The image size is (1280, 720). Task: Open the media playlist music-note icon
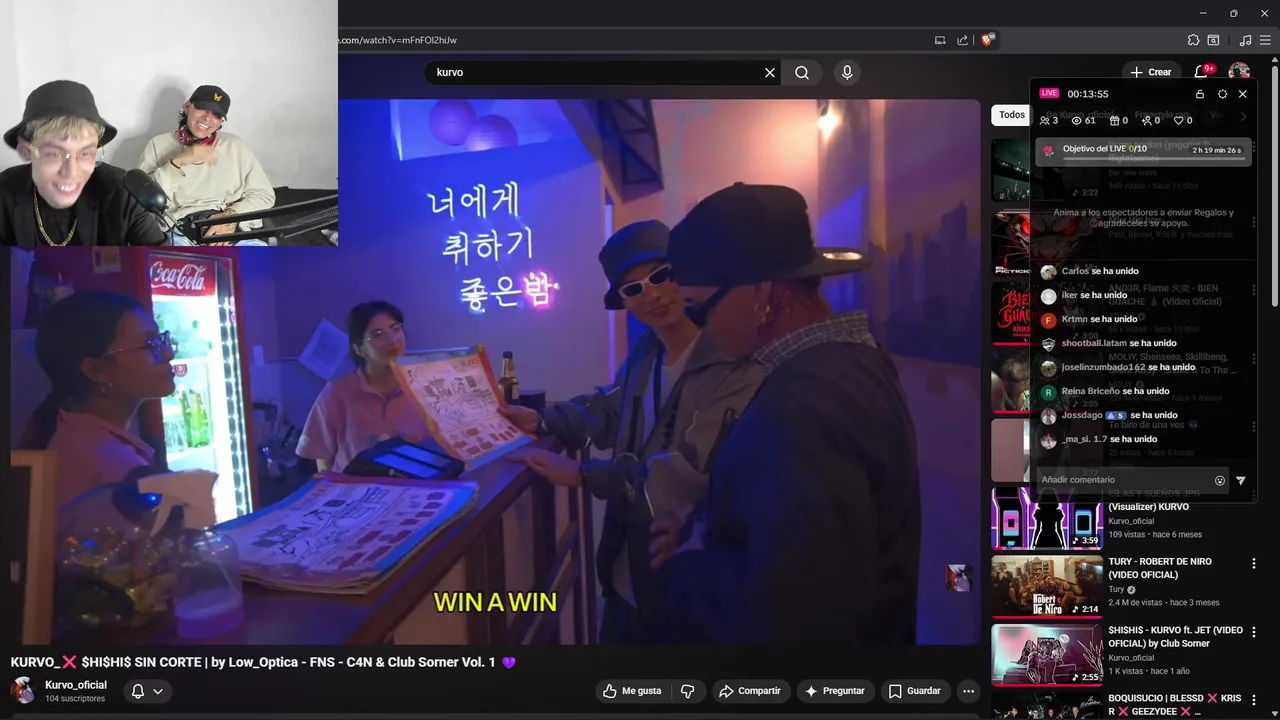tap(1245, 40)
